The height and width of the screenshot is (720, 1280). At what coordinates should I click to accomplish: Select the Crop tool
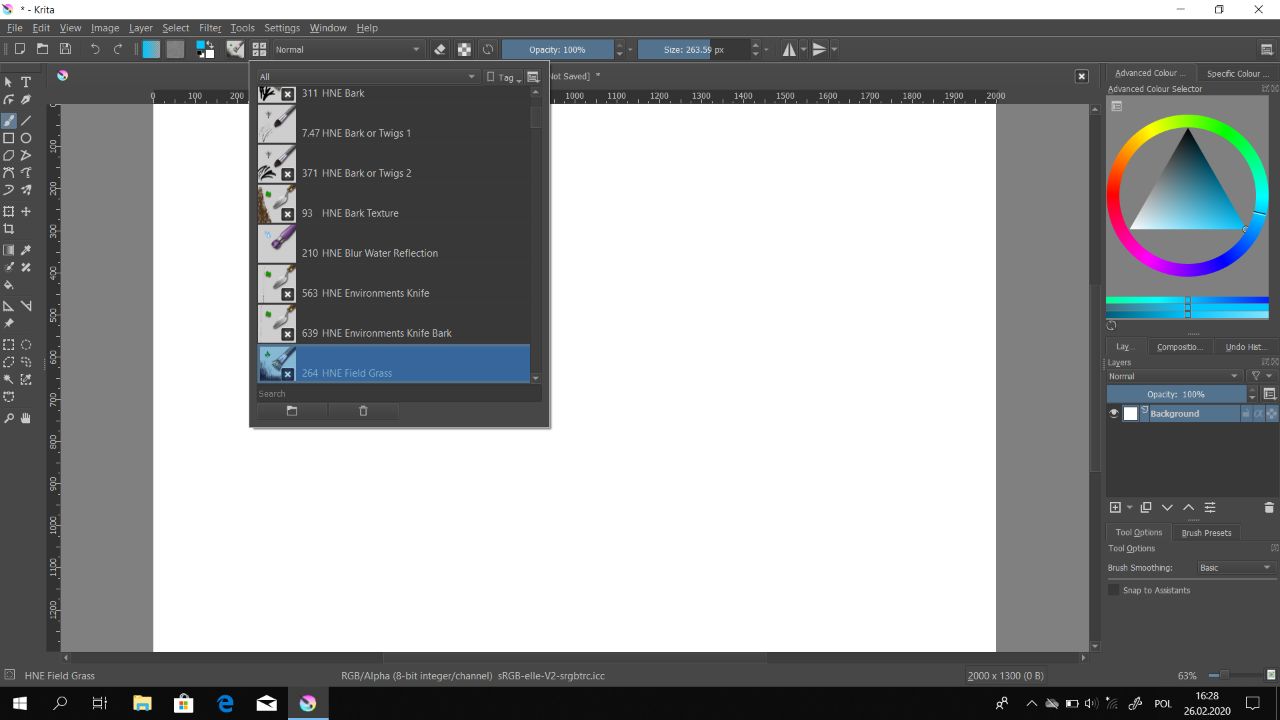point(9,229)
